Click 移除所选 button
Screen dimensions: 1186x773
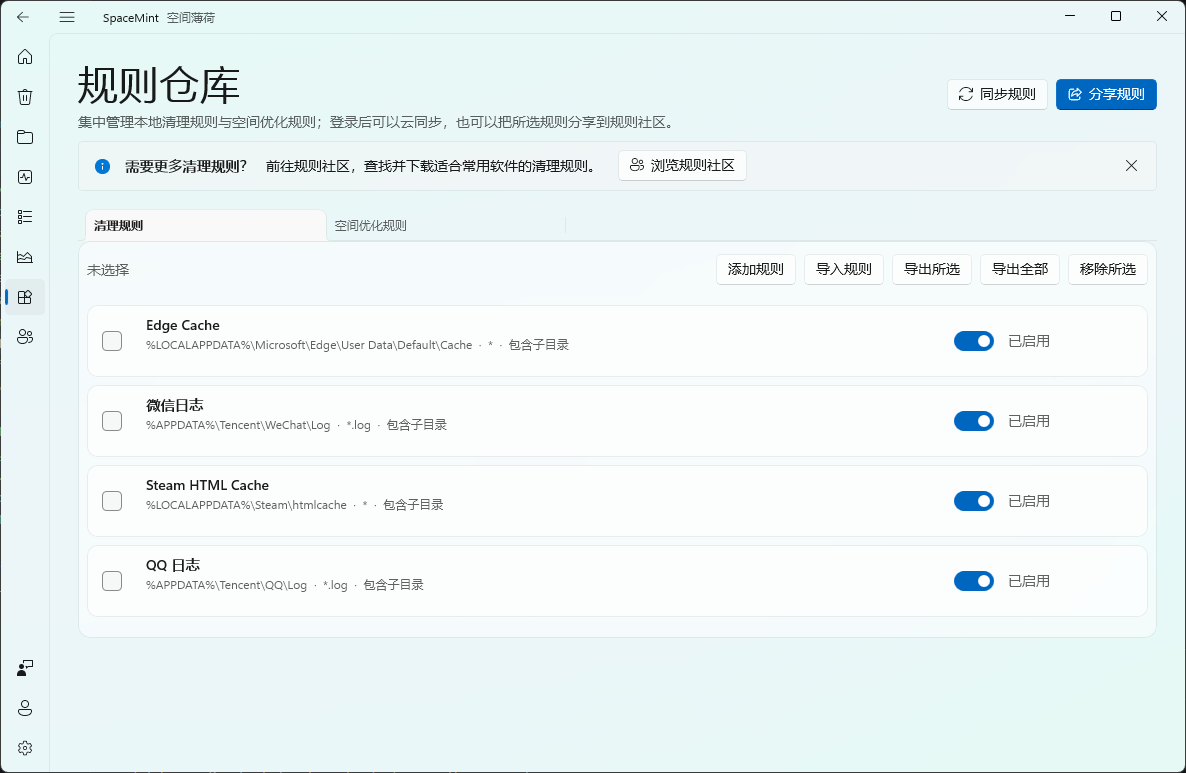[x=1107, y=269]
